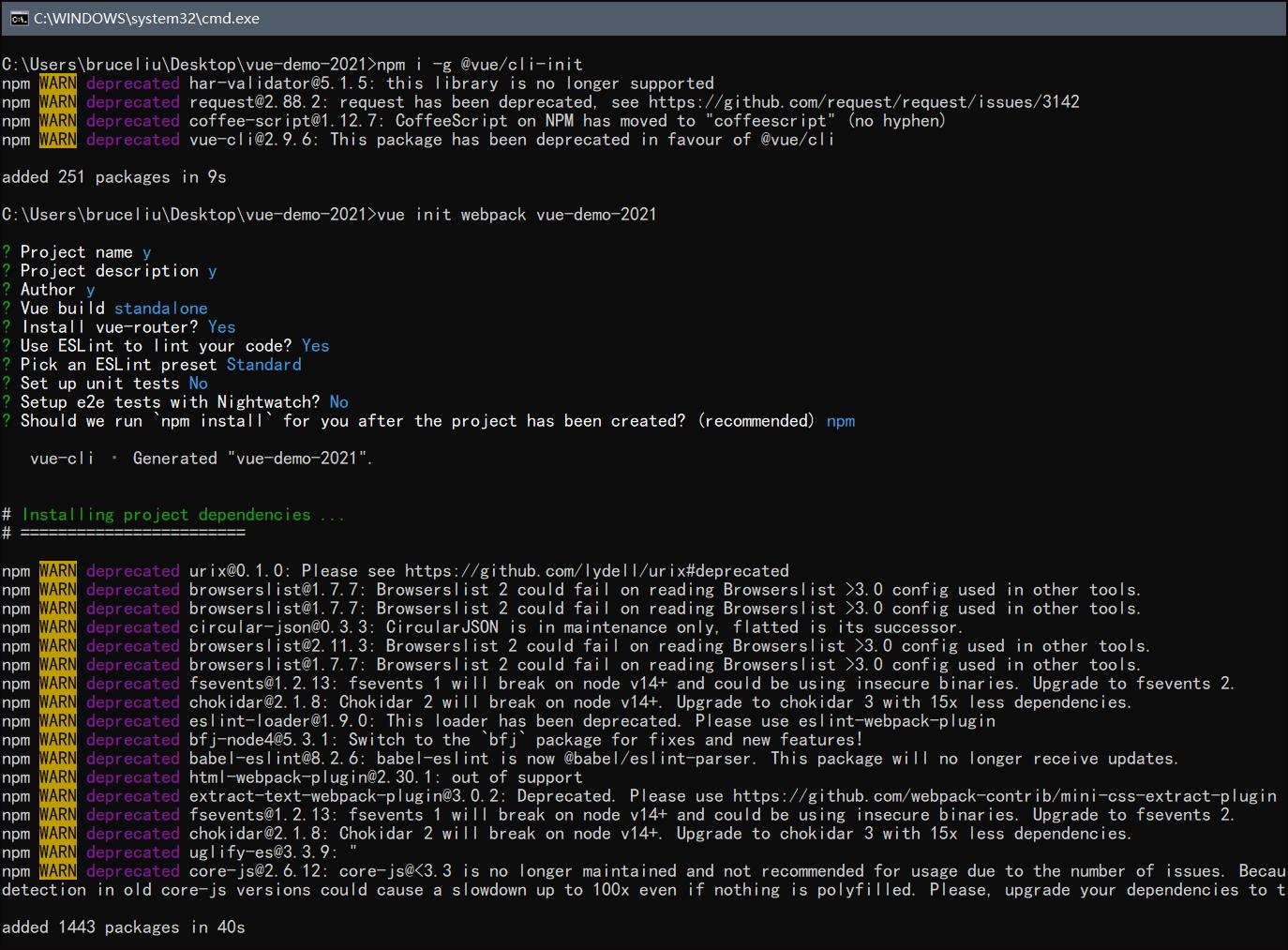
Task: Click the har-validator@5.1.5 deprecation warning line
Action: pos(358,83)
